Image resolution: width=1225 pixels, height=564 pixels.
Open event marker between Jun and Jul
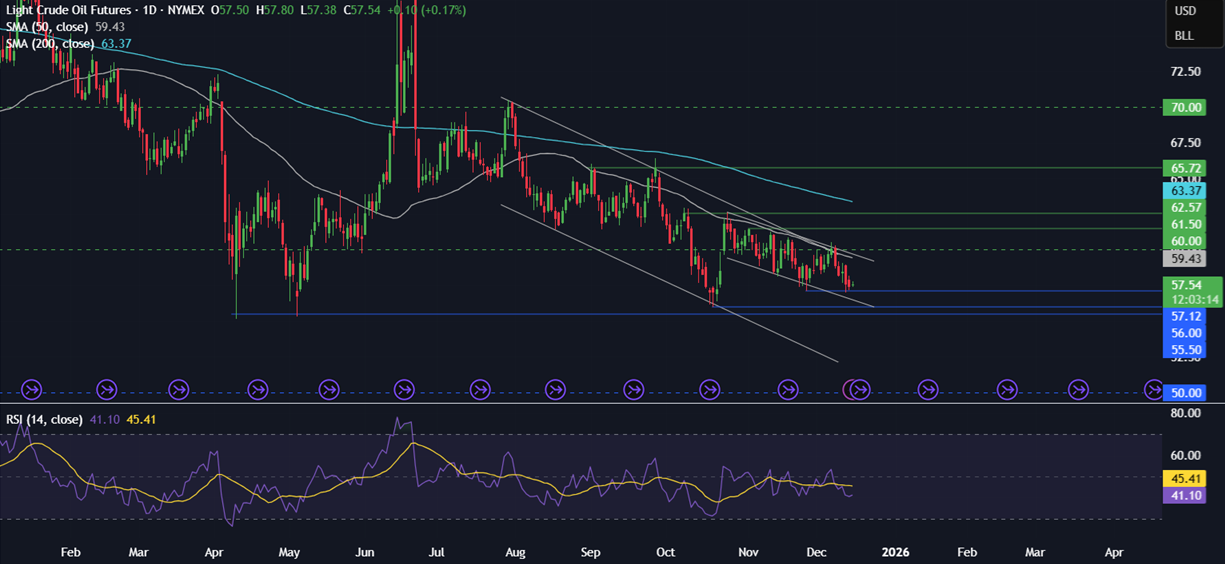point(404,389)
